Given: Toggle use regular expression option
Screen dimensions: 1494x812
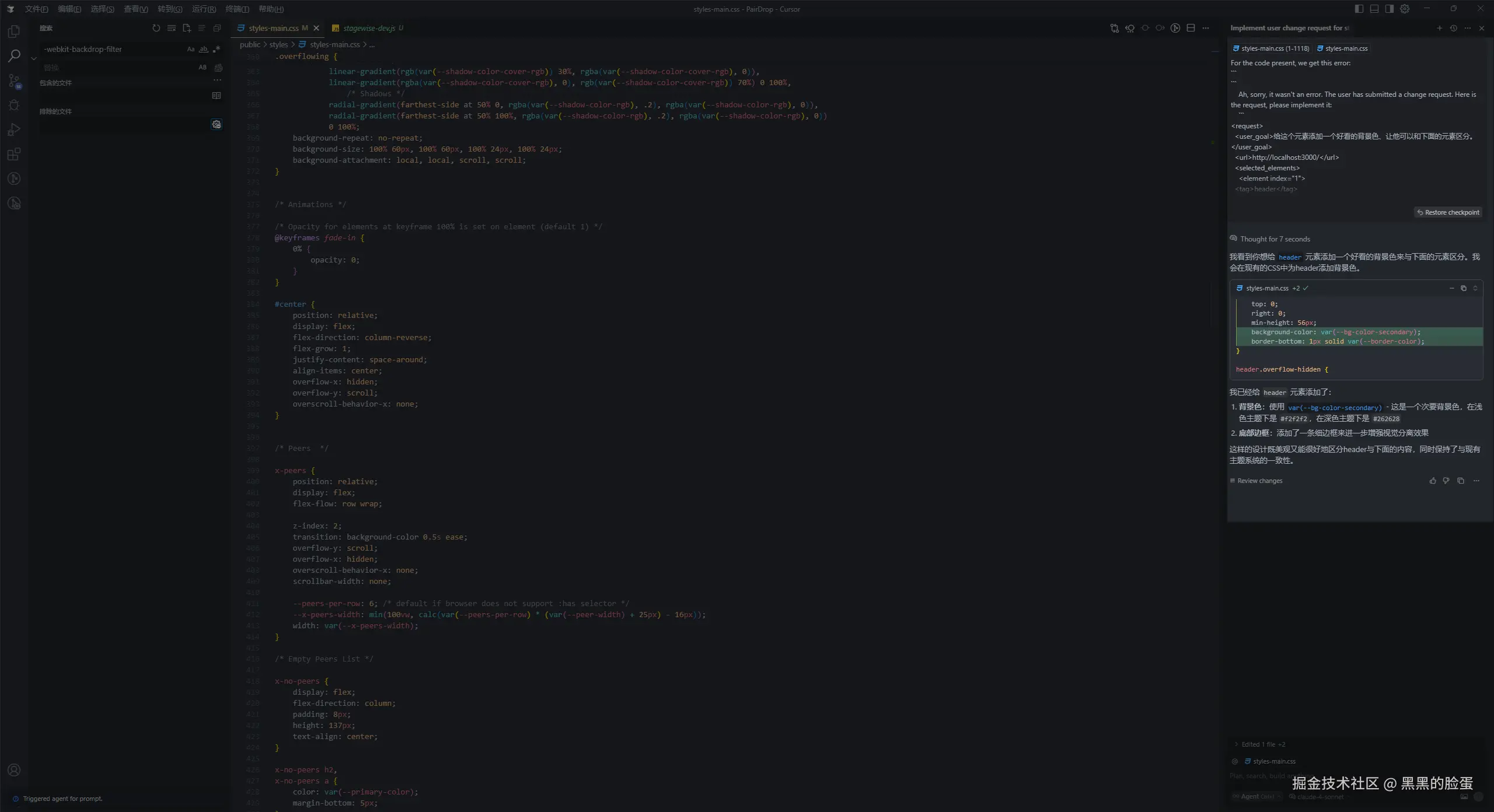Looking at the screenshot, I should [217, 50].
